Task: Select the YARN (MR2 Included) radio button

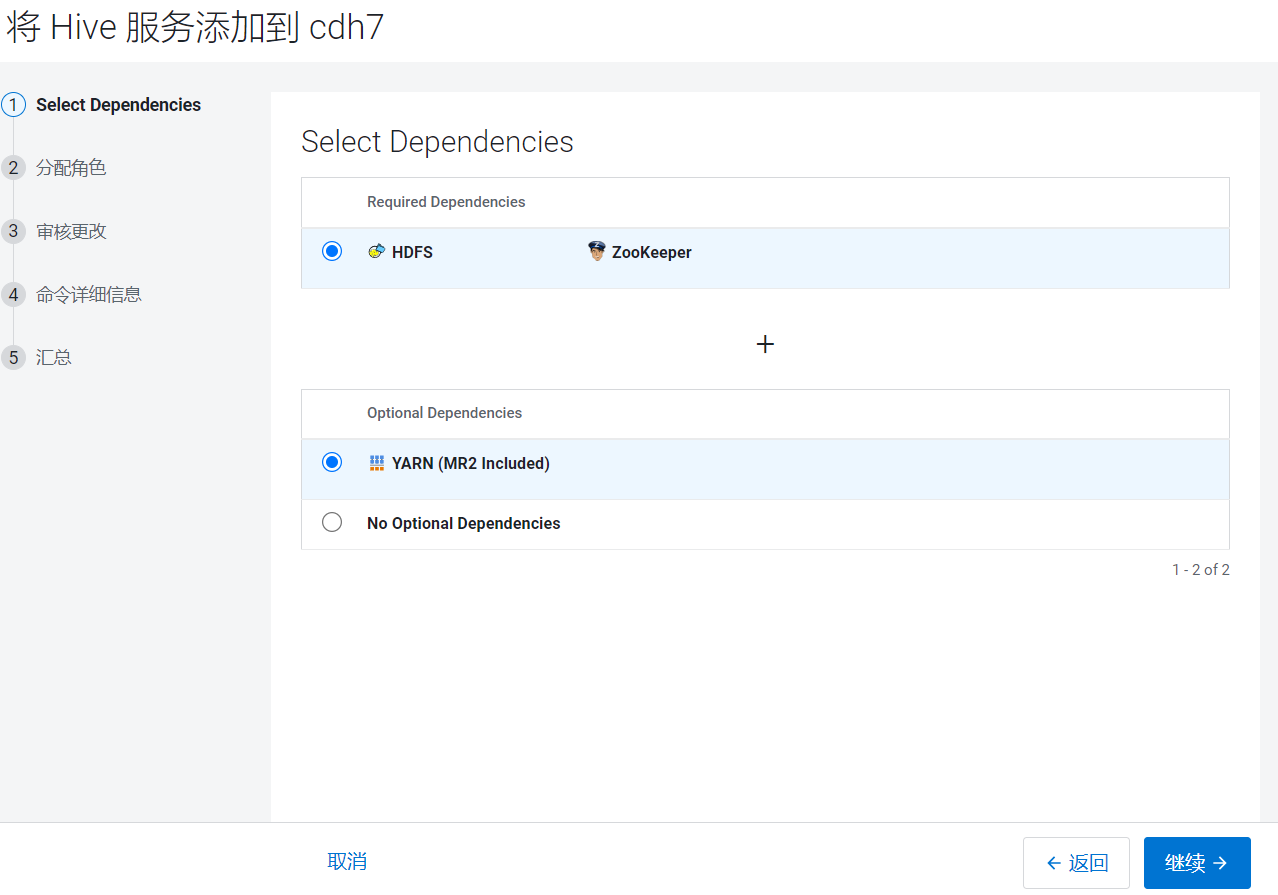Action: tap(332, 462)
